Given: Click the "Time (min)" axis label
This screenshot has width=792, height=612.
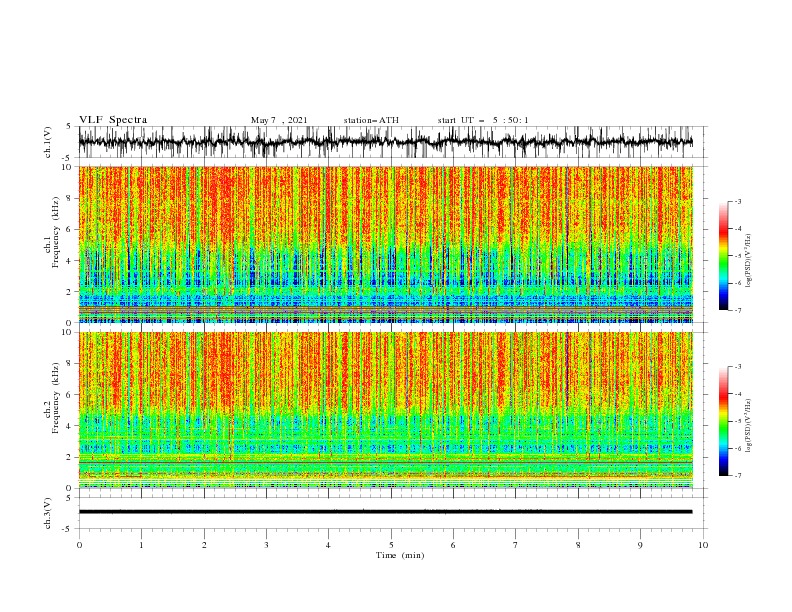Looking at the screenshot, I should click(x=400, y=555).
